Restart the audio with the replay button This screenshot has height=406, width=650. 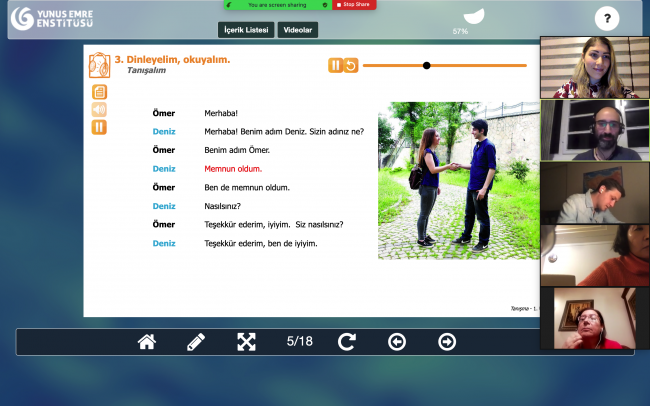click(350, 65)
